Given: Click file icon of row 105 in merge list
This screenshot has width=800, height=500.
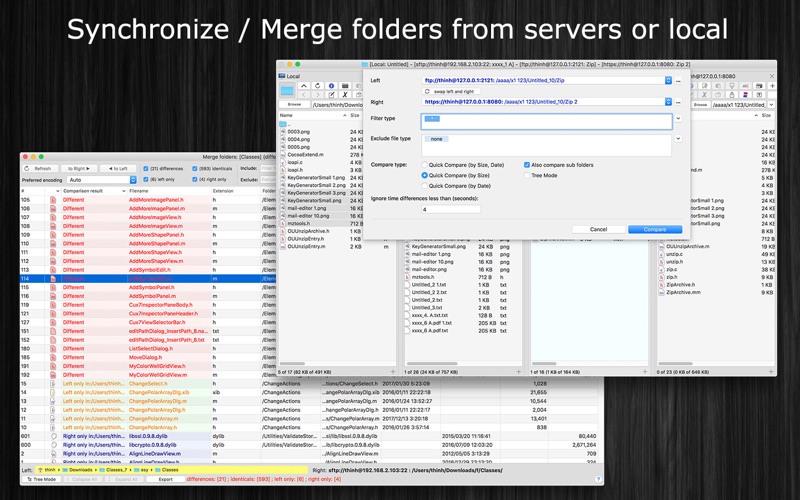Looking at the screenshot, I should click(x=53, y=200).
